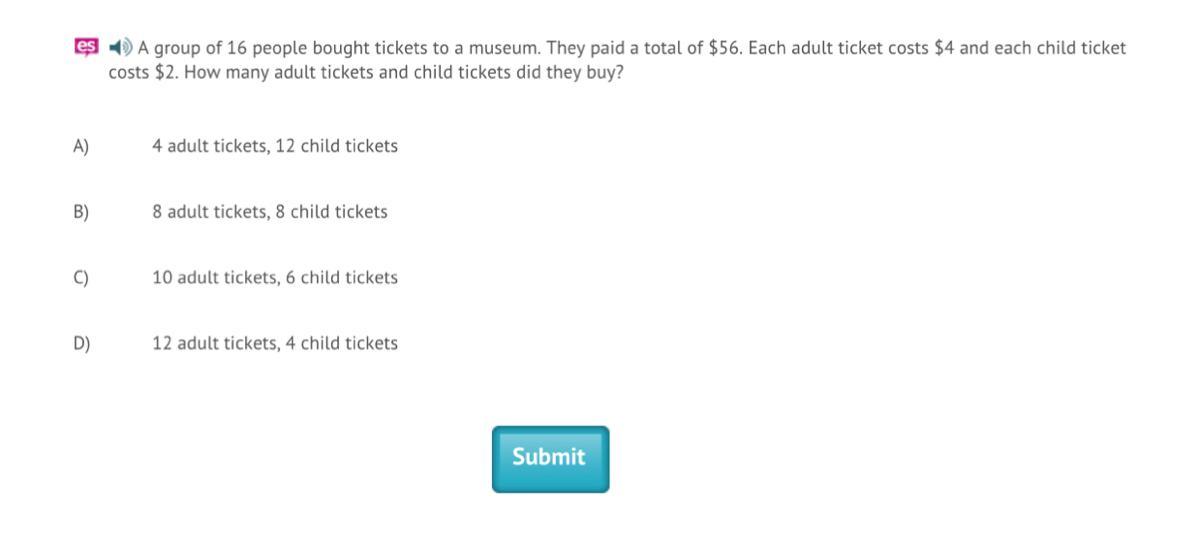Select answer letter A)

pos(81,146)
